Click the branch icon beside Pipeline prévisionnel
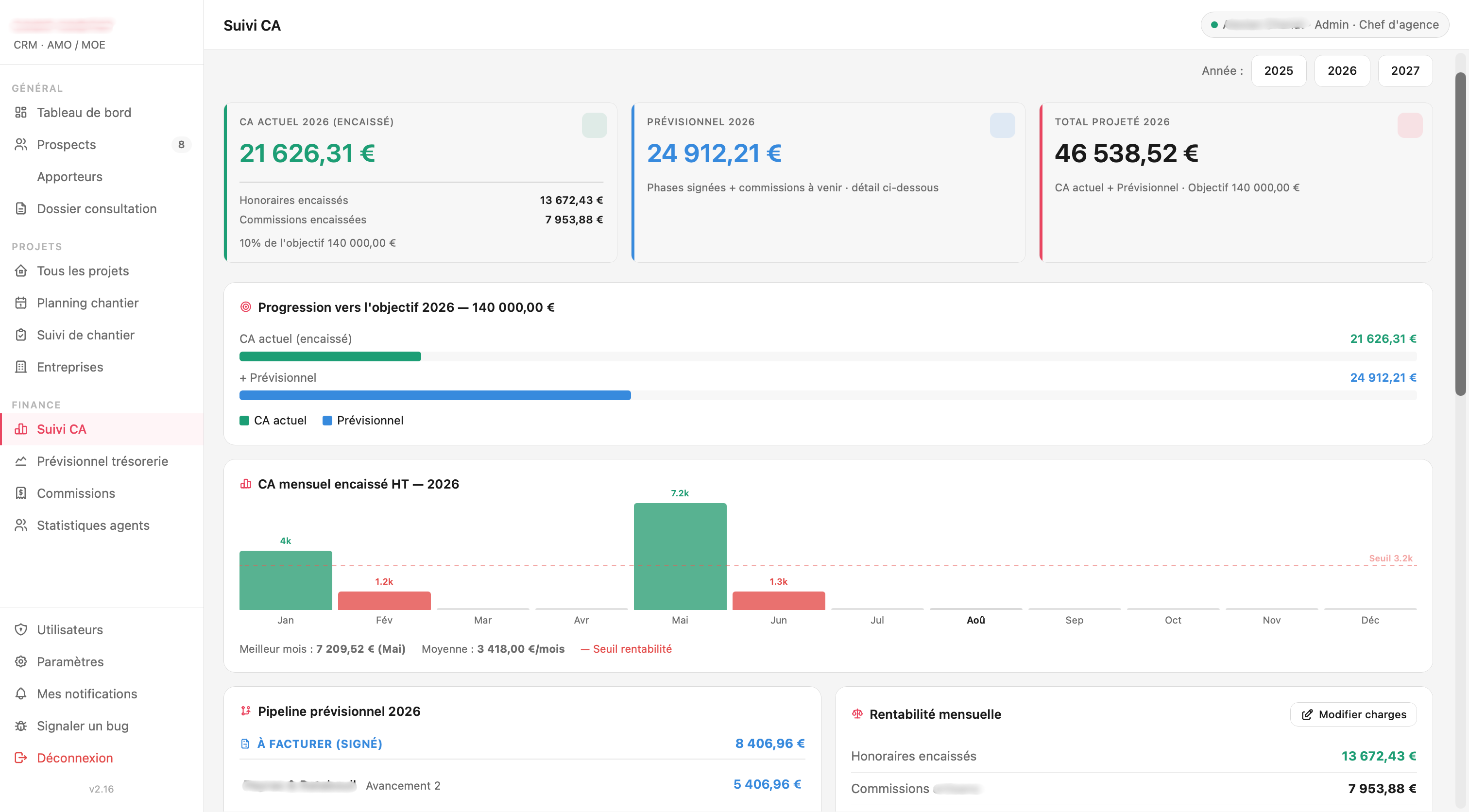 pyautogui.click(x=246, y=710)
